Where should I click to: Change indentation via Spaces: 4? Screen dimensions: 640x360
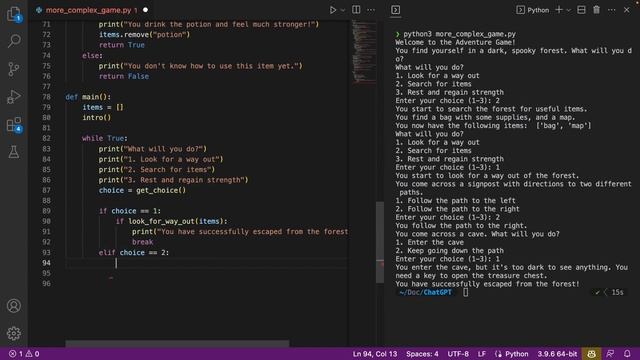[422, 354]
